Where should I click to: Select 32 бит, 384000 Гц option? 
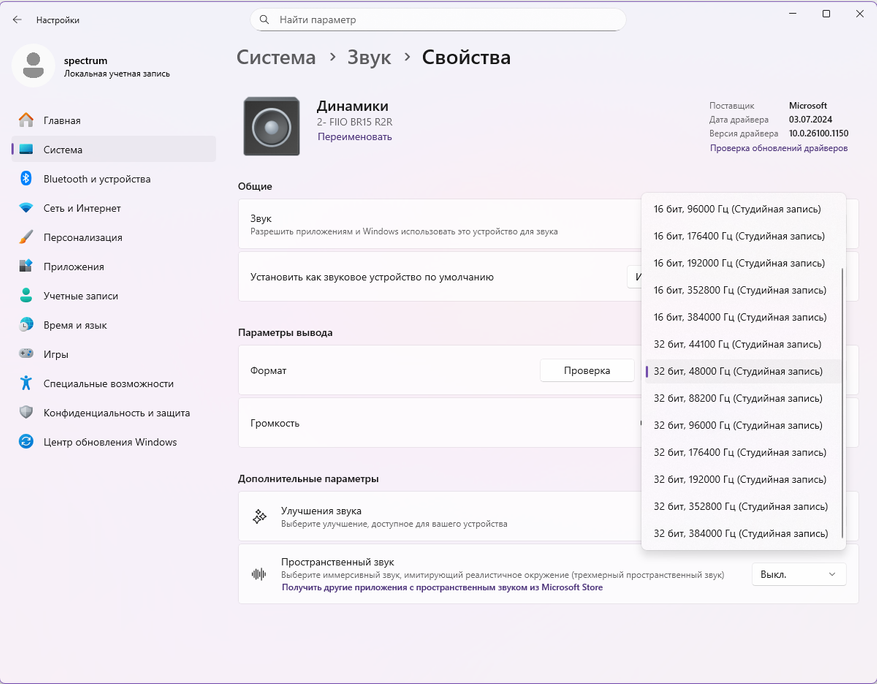pyautogui.click(x=740, y=533)
